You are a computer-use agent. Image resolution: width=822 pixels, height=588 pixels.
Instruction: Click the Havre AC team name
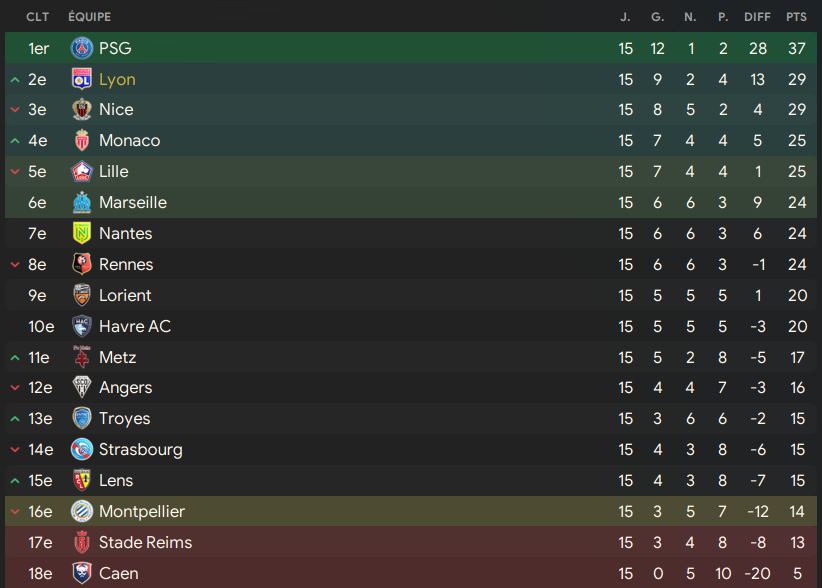135,326
